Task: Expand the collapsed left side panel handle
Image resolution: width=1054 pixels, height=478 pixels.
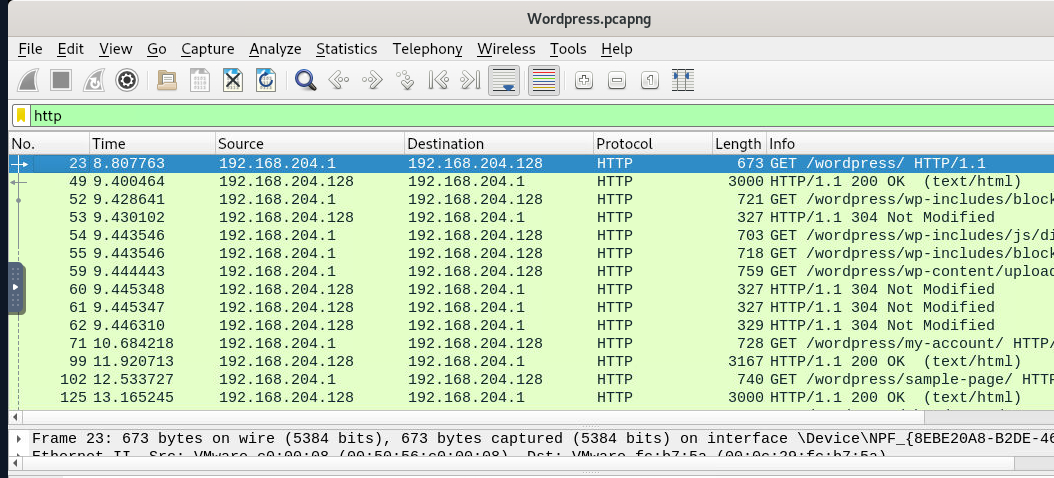Action: click(x=15, y=288)
